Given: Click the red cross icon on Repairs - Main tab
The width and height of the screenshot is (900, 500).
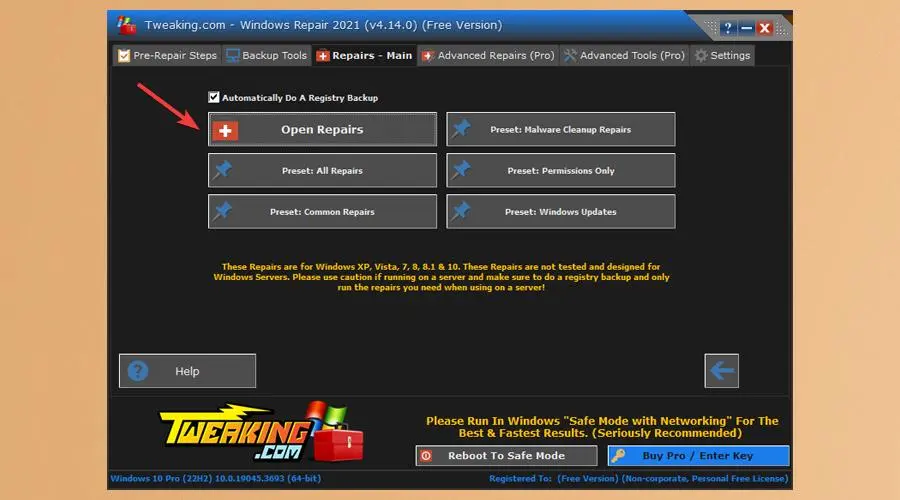Looking at the screenshot, I should 323,56.
